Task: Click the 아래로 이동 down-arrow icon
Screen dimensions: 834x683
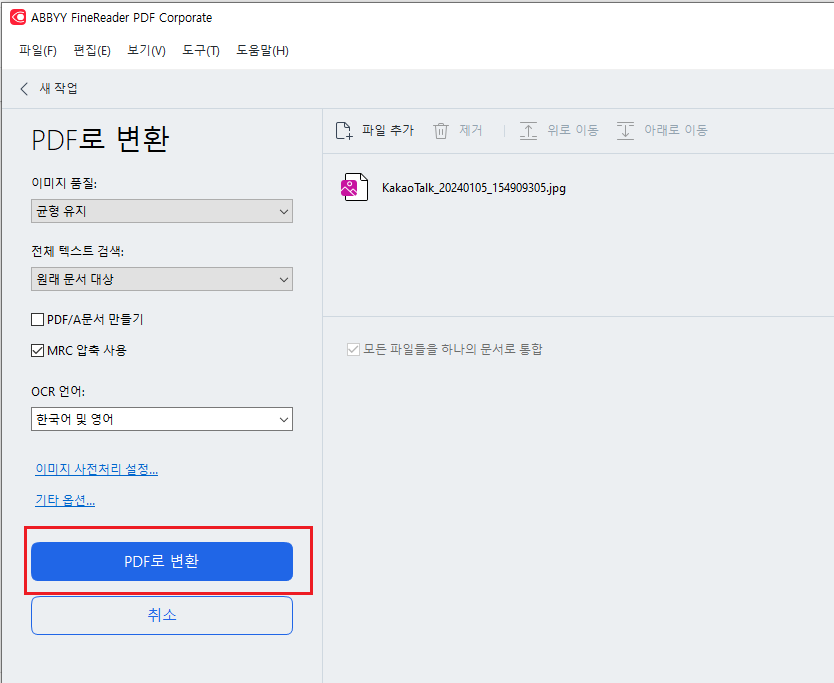Action: click(626, 130)
